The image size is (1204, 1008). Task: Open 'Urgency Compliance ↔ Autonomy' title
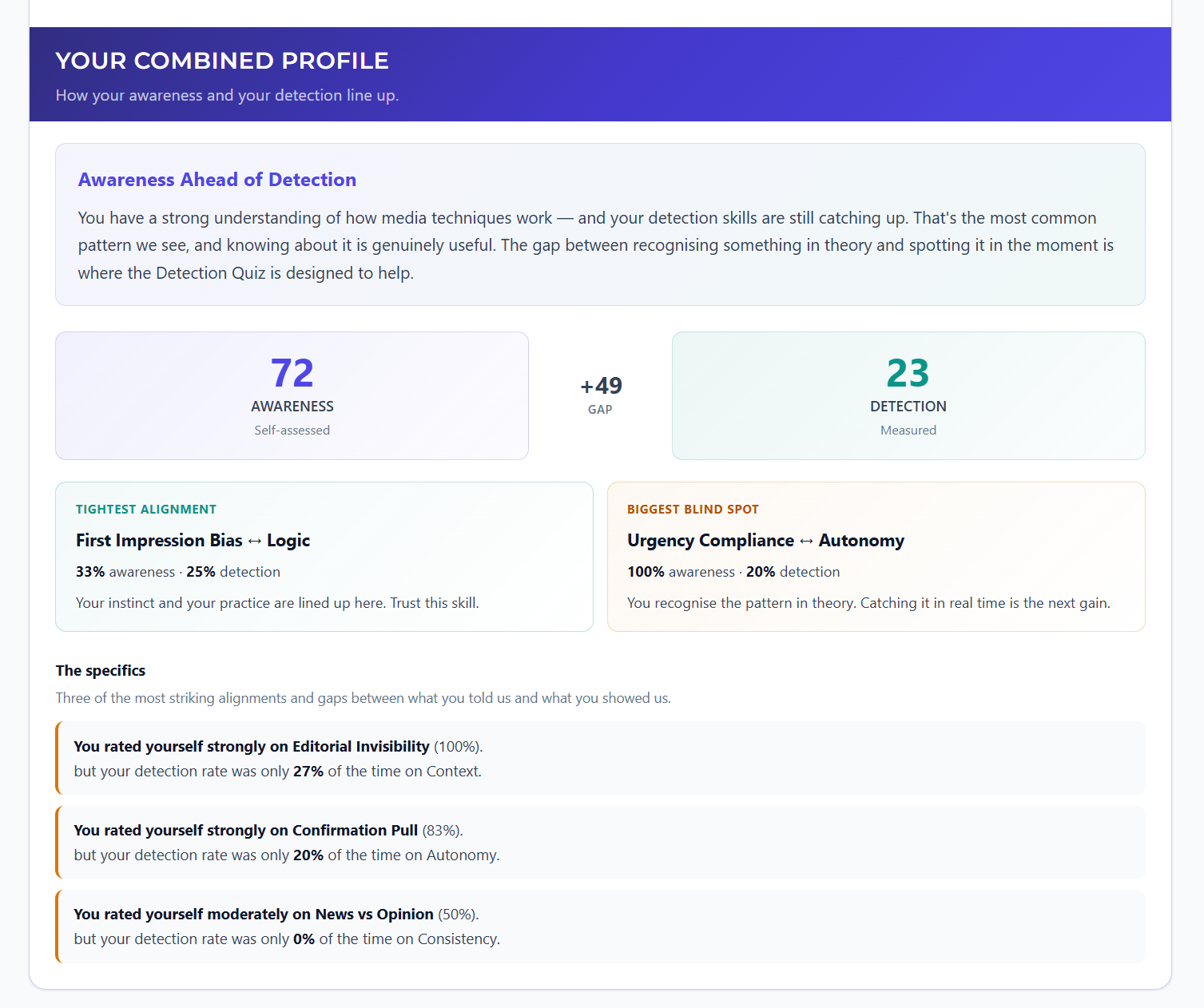[x=765, y=541]
